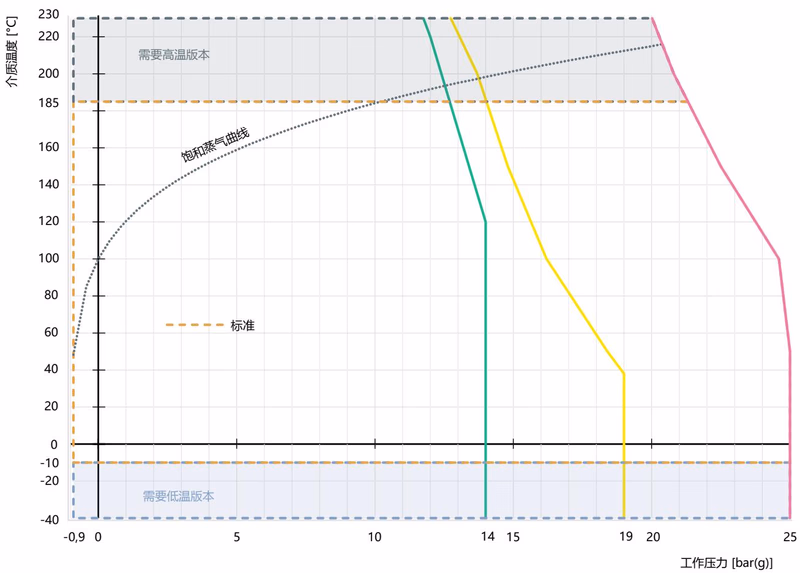800x573 pixels.
Task: Click the x-axis value 20
Action: [653, 537]
